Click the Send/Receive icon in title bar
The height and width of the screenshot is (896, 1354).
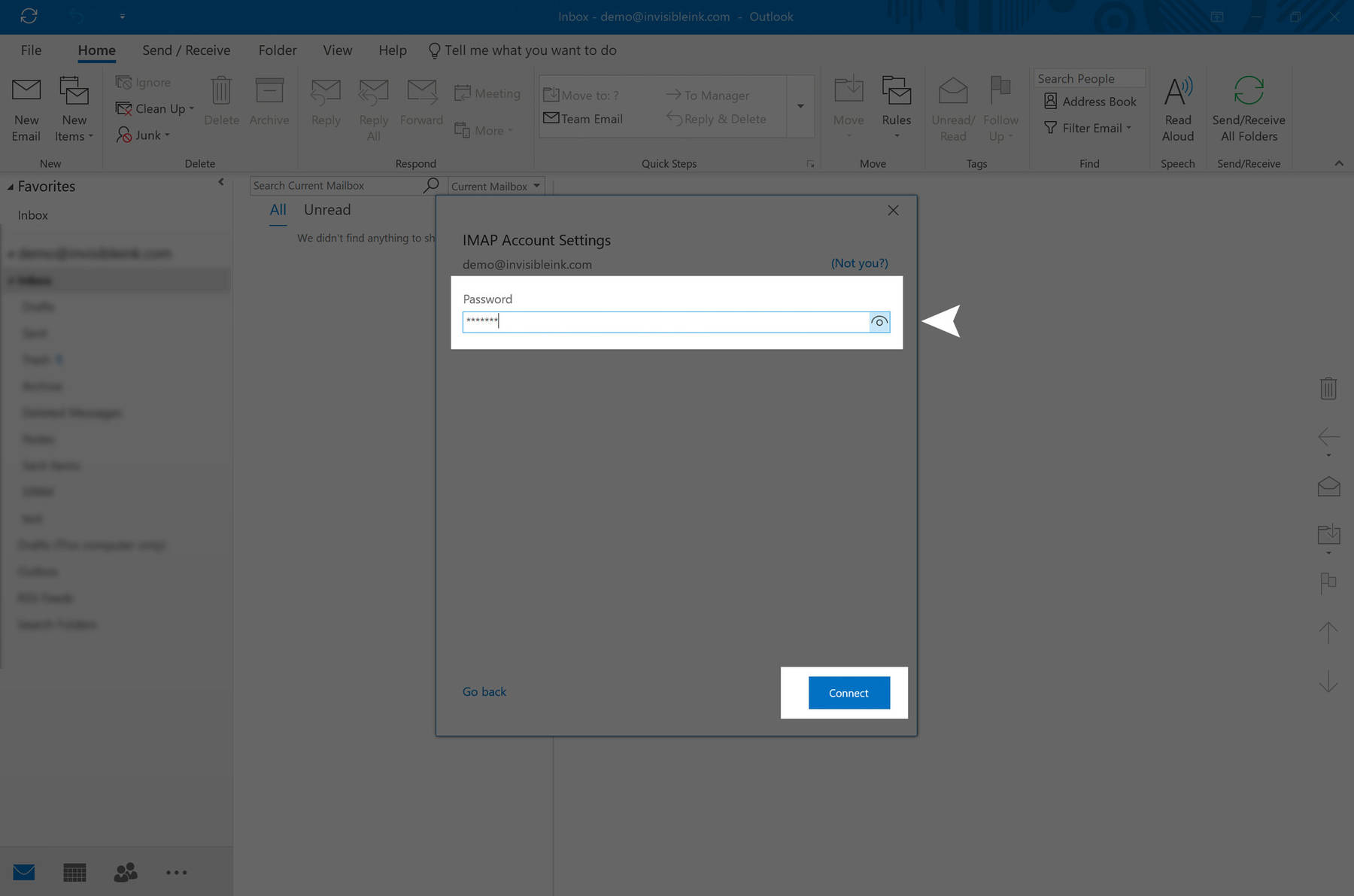click(29, 16)
